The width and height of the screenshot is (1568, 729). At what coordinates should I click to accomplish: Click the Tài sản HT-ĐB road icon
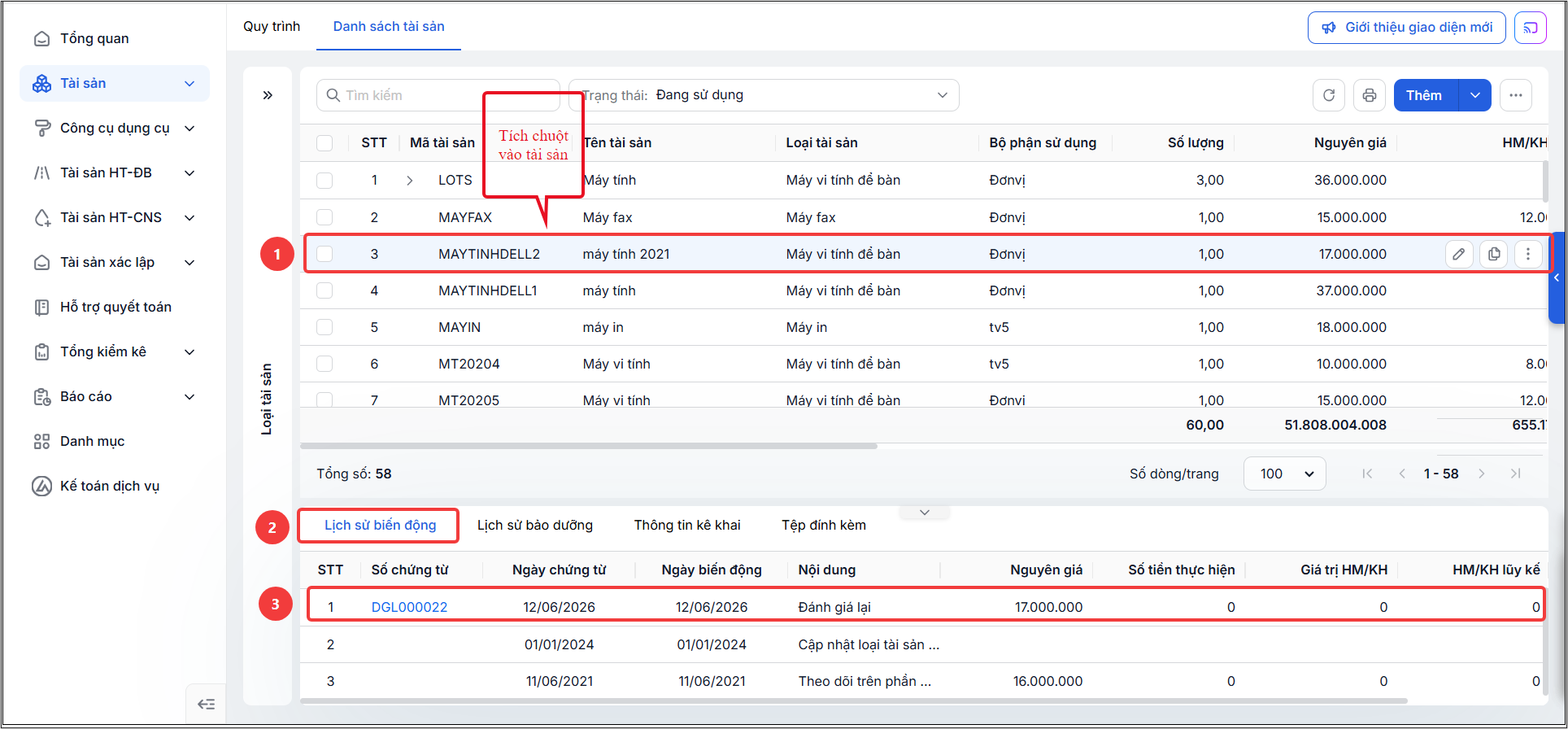point(41,173)
